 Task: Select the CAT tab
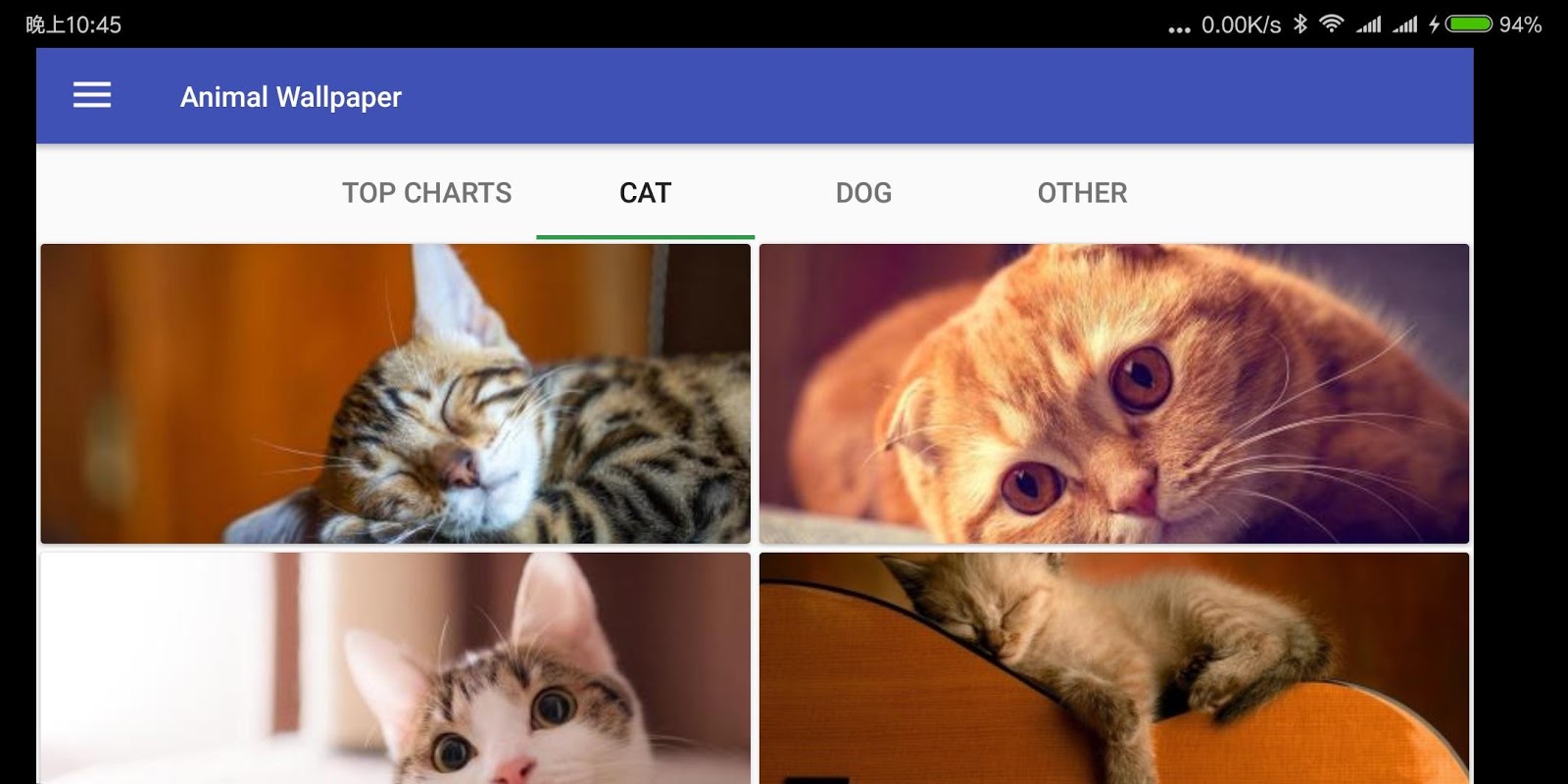pyautogui.click(x=645, y=193)
